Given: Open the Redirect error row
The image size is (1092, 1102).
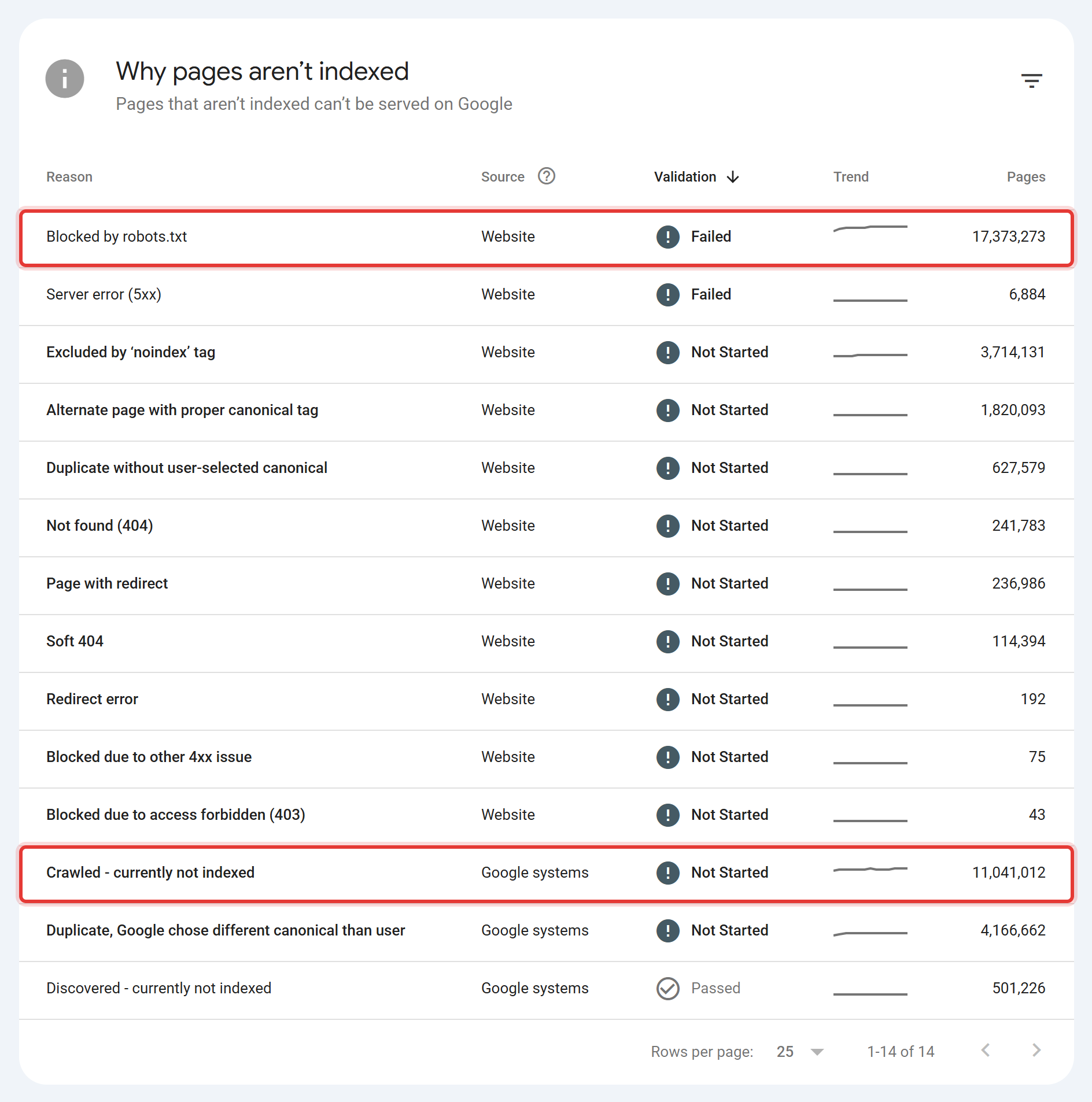Looking at the screenshot, I should 547,701.
